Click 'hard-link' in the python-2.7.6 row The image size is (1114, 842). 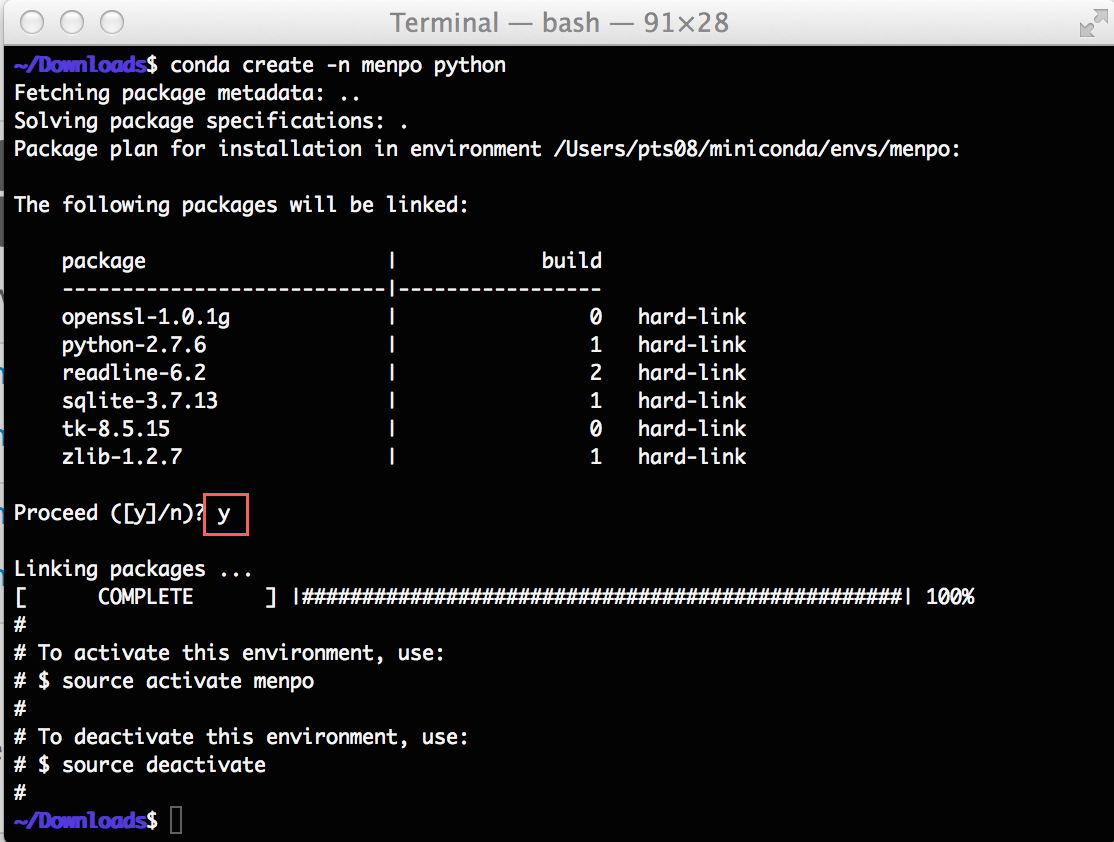[692, 345]
